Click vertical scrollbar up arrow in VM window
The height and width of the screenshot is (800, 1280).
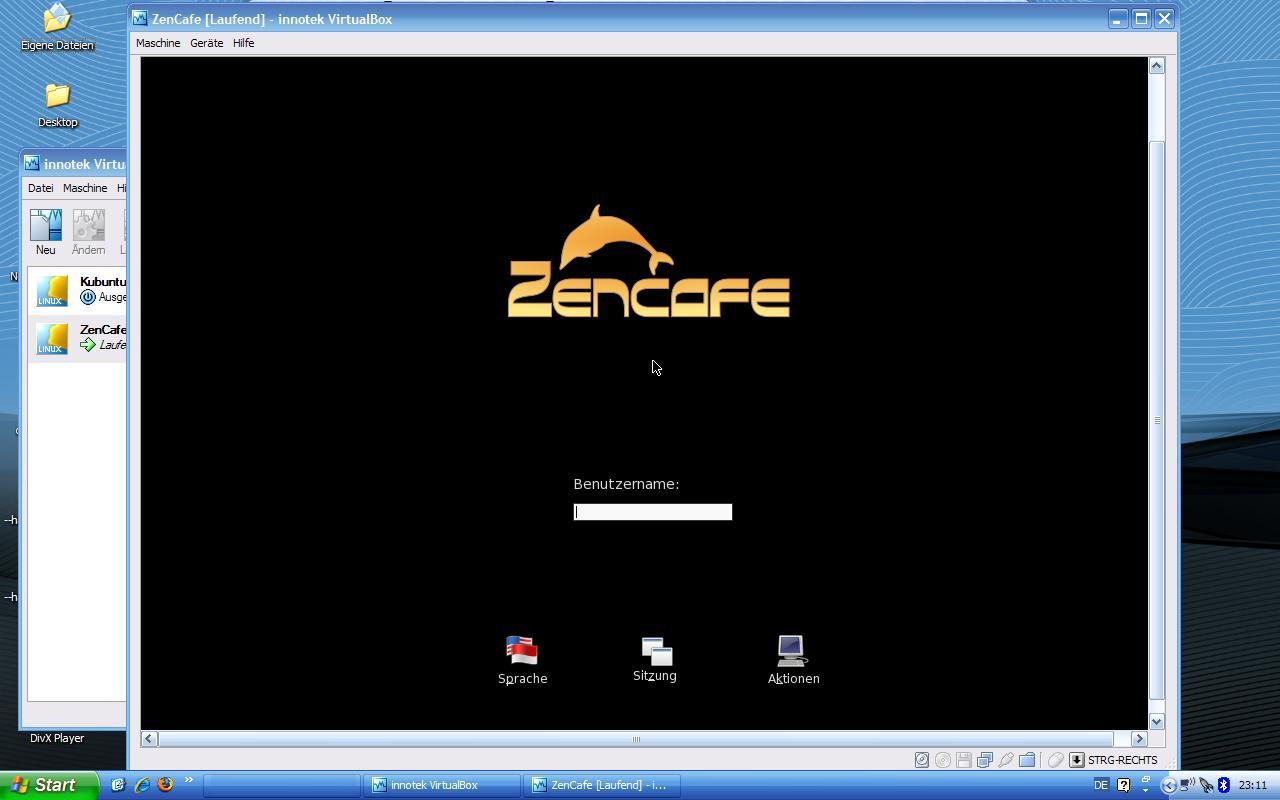[1157, 65]
